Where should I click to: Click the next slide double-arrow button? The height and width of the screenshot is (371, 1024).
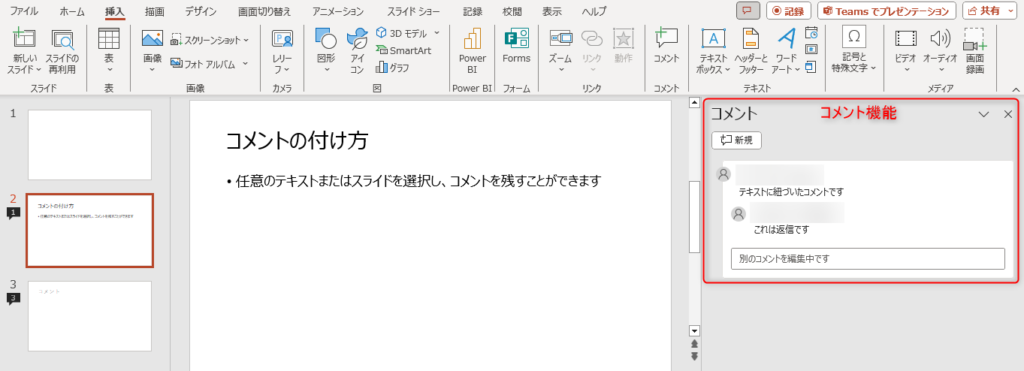click(694, 356)
